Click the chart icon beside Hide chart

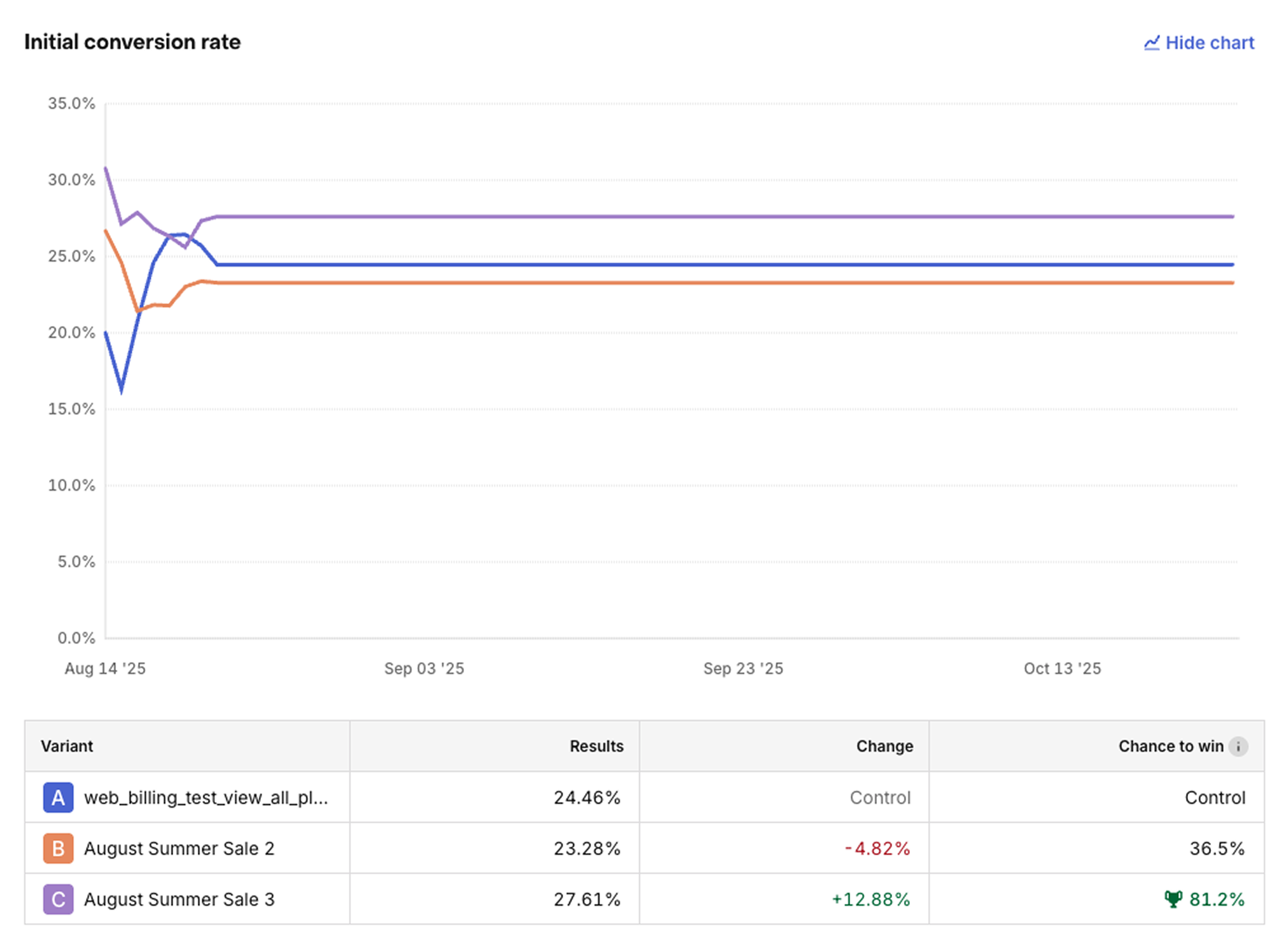(x=1151, y=43)
